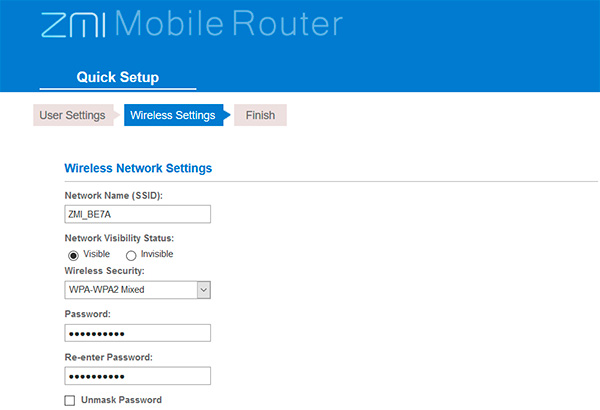600x410 pixels.
Task: Focus the Network Name (SSID) field
Action: [x=137, y=214]
